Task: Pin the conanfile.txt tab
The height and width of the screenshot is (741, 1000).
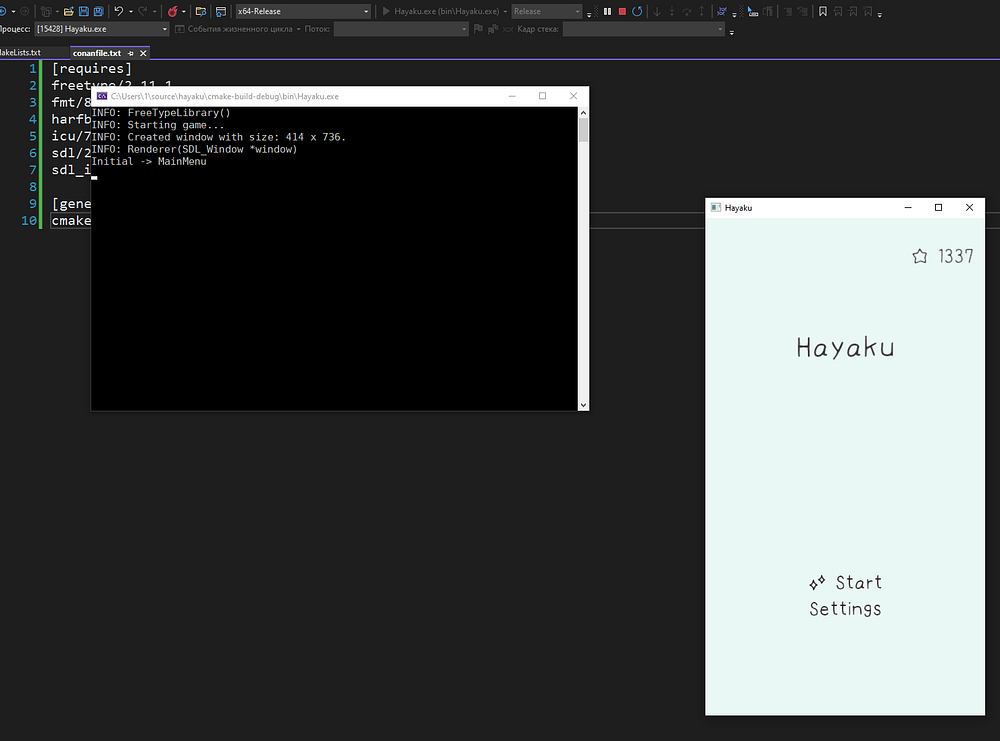Action: (x=131, y=52)
